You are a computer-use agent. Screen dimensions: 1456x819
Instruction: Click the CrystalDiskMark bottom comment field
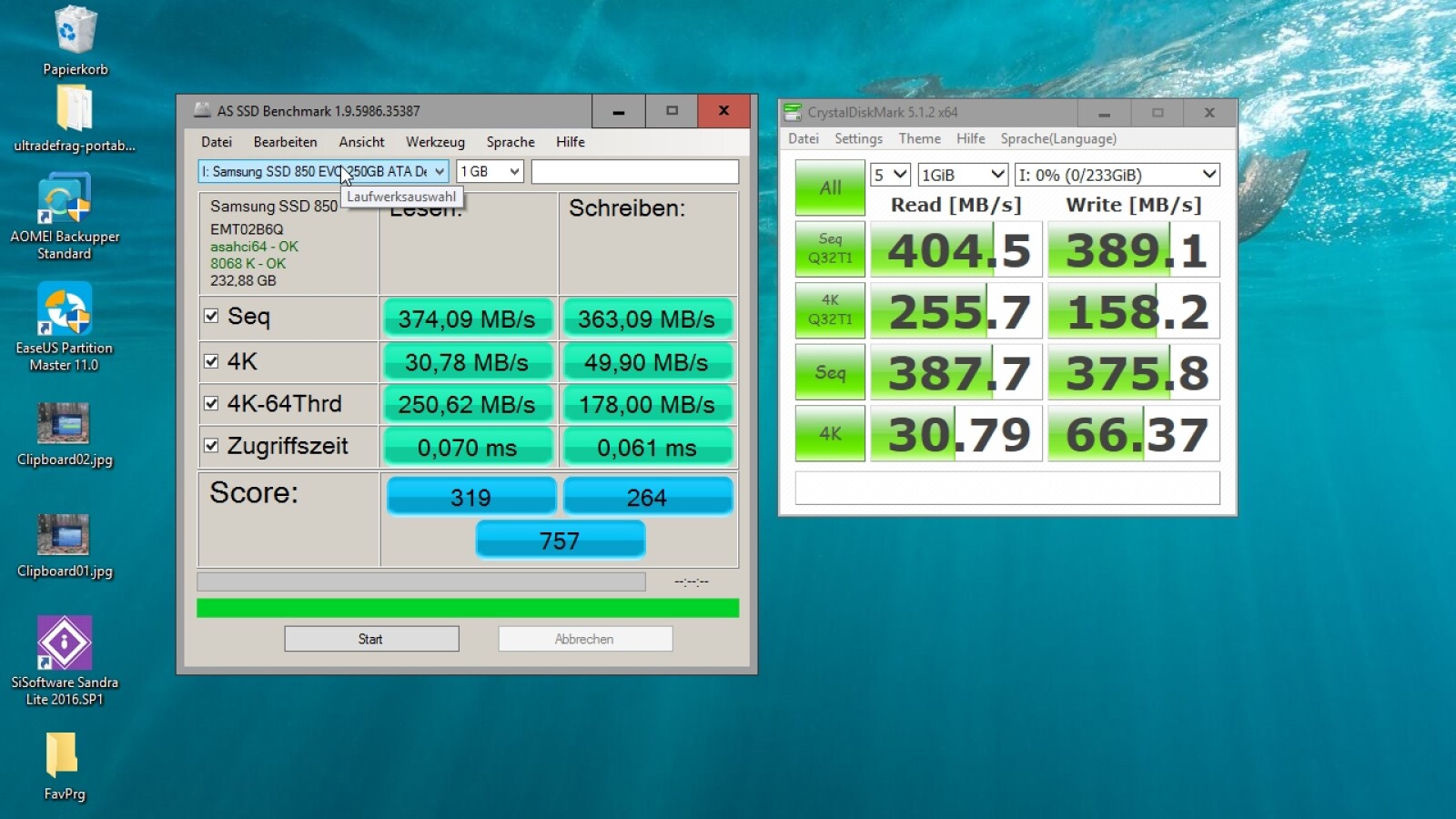click(1007, 488)
